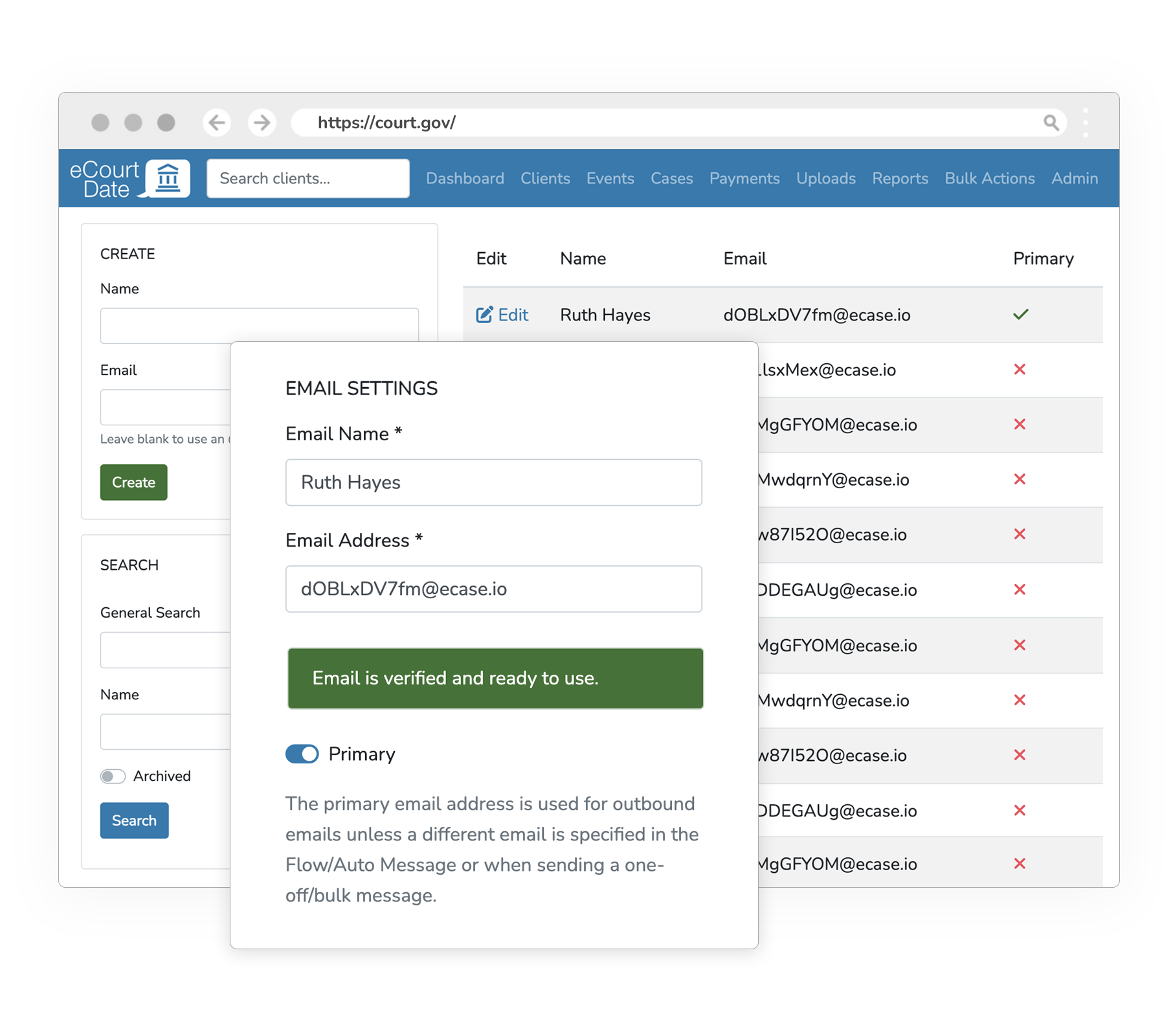This screenshot has height=1036, width=1173.
Task: Toggle the Primary switch in Email Settings
Action: pyautogui.click(x=302, y=754)
